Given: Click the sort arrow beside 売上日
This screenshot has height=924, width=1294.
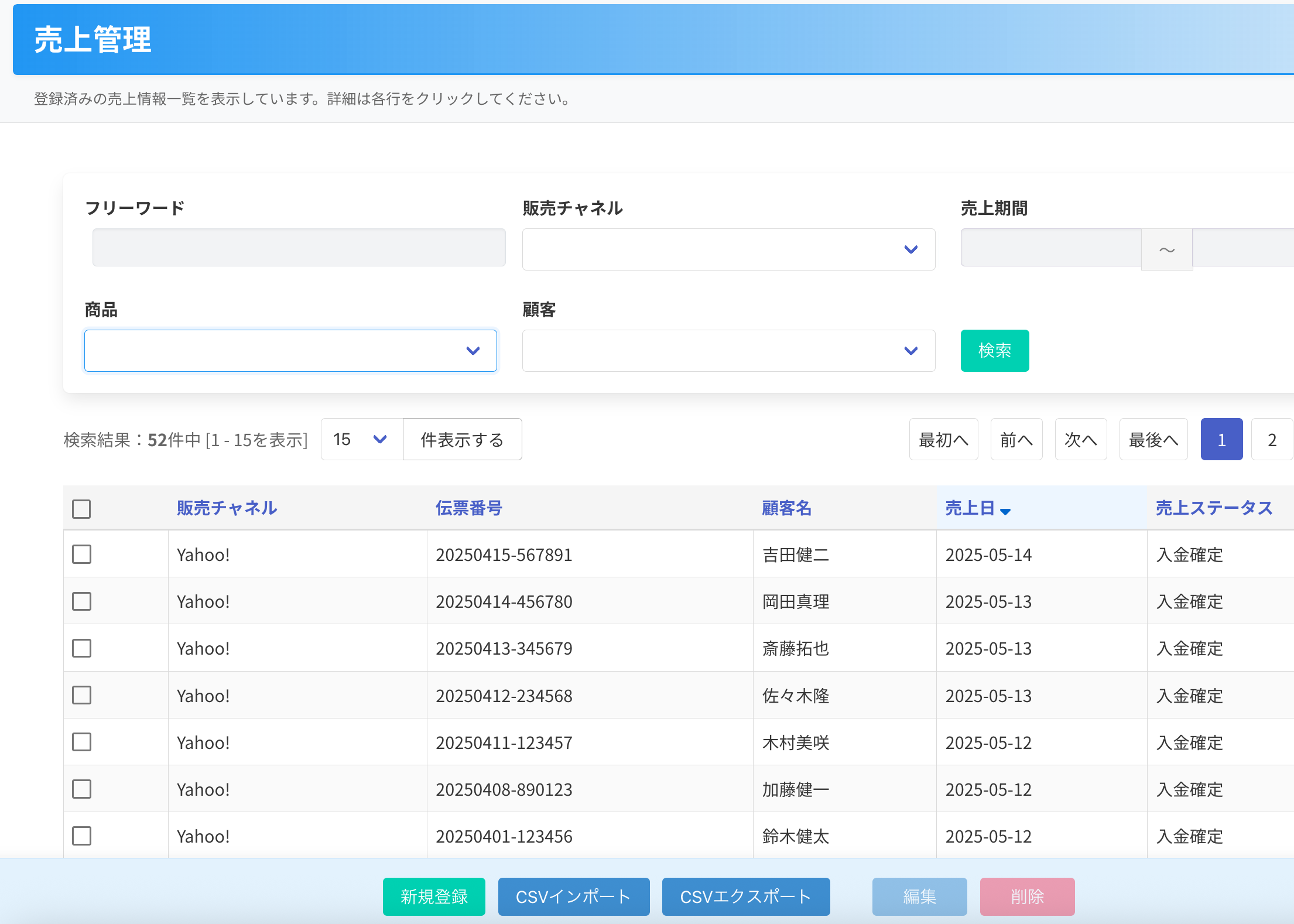Looking at the screenshot, I should (1005, 511).
